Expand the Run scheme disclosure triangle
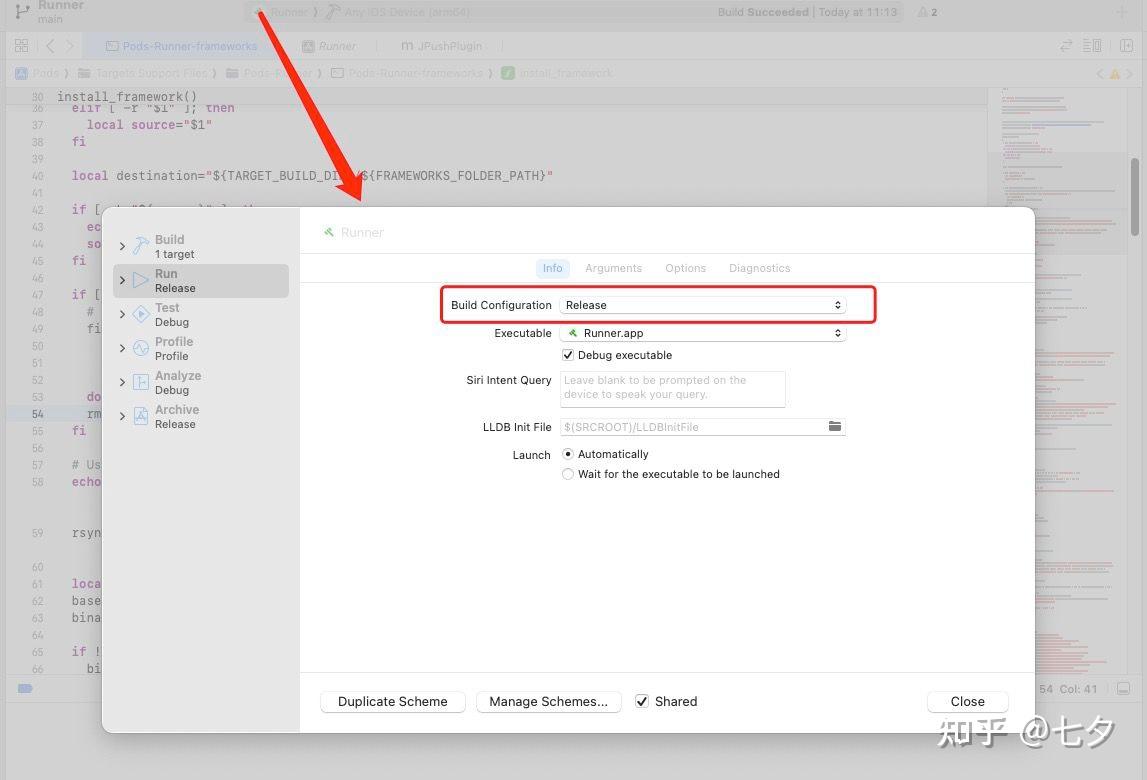This screenshot has width=1147, height=780. (121, 279)
